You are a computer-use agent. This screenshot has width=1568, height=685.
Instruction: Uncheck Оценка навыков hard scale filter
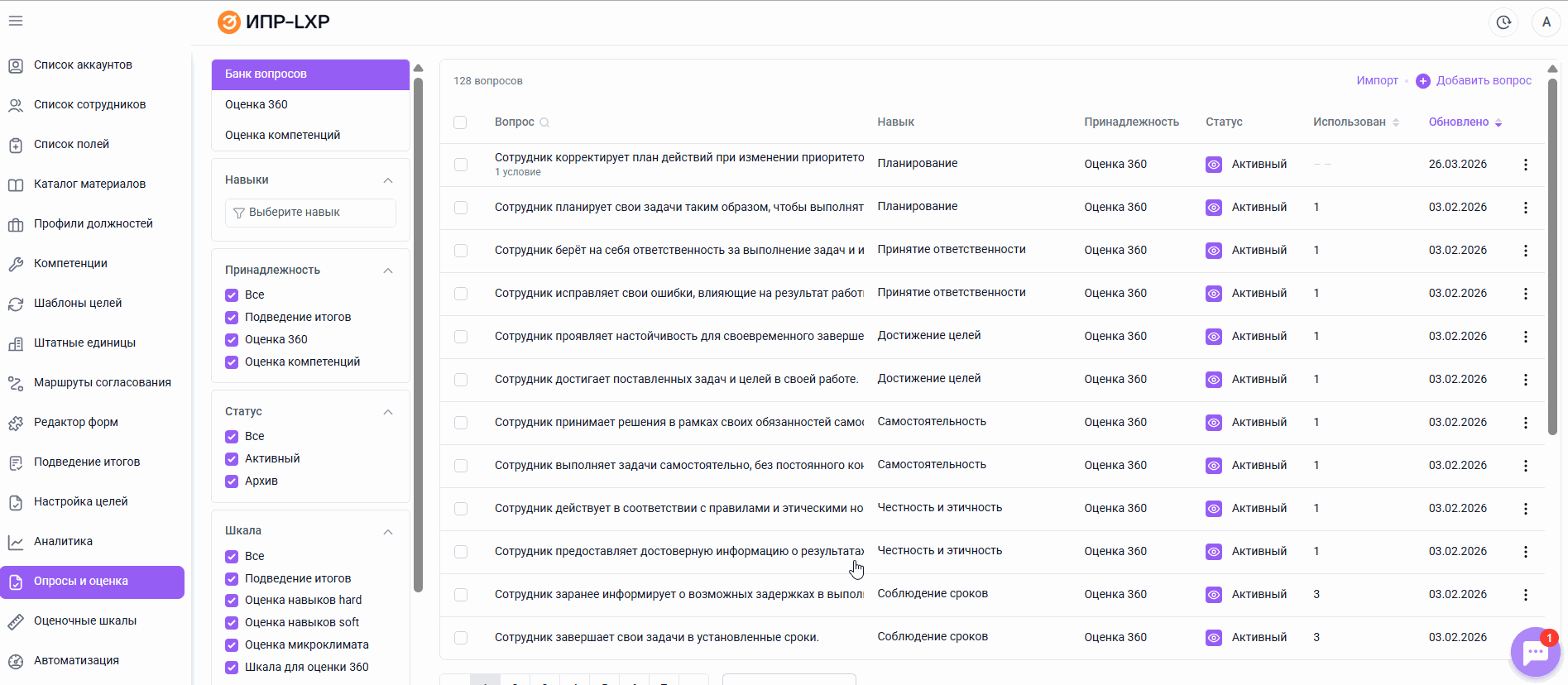pos(232,601)
